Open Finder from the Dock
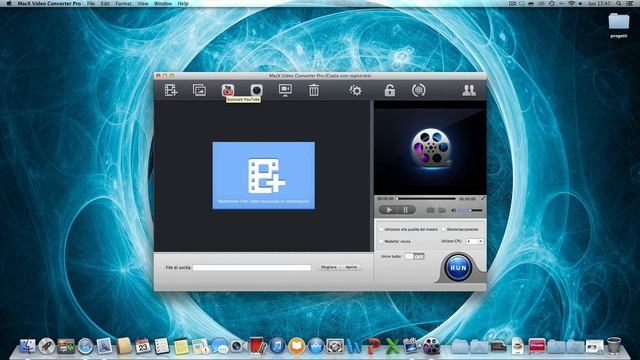Viewport: 640px width, 360px height. click(27, 347)
